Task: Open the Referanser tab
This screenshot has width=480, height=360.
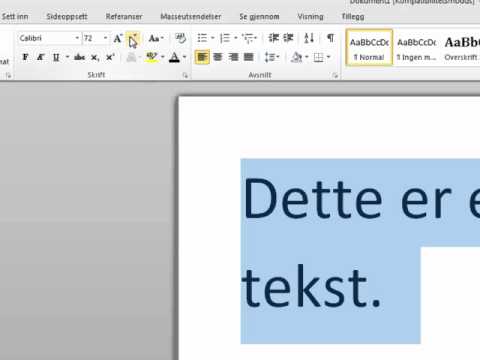Action: [124, 16]
